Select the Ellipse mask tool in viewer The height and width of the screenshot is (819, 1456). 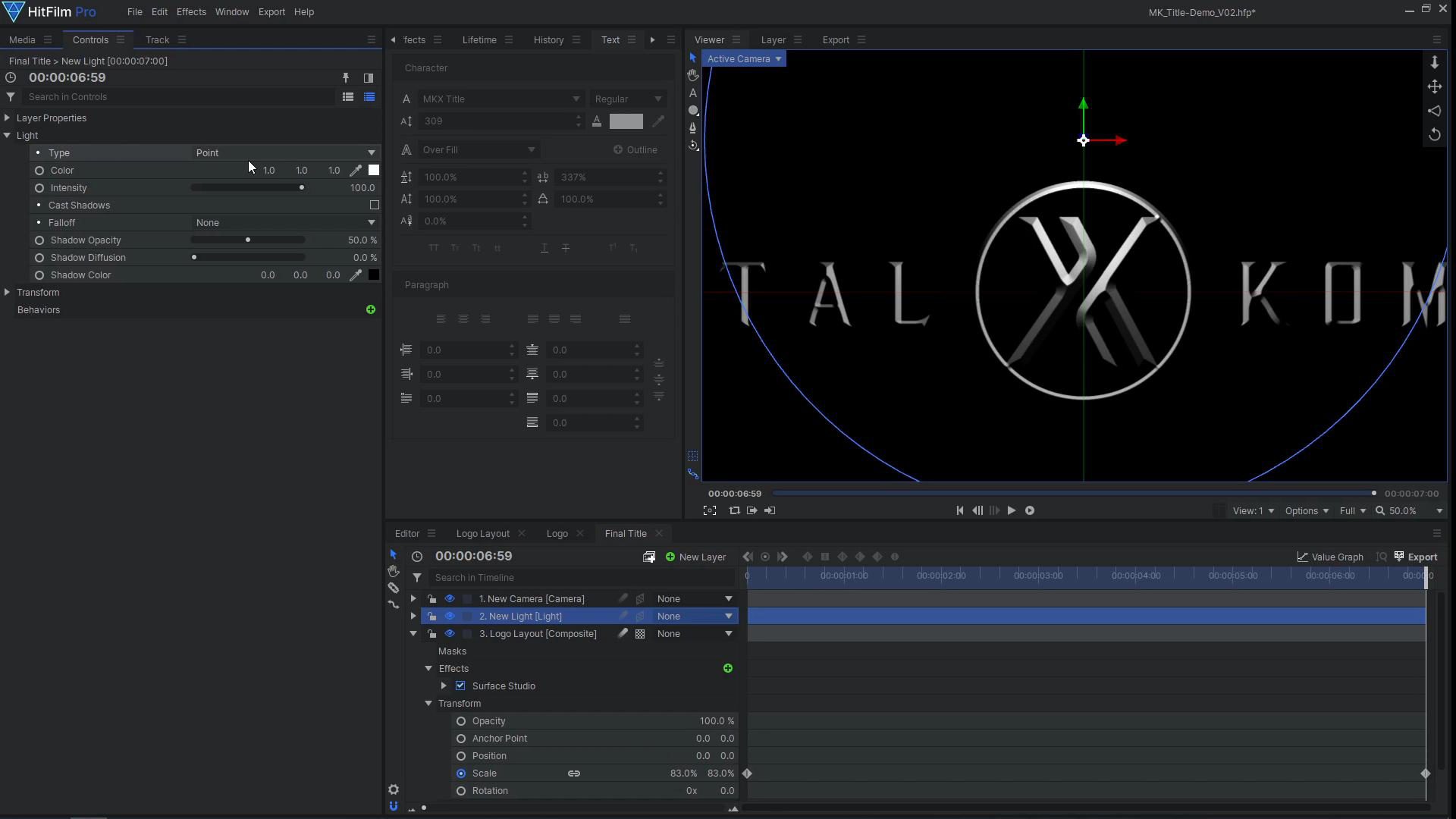point(693,110)
